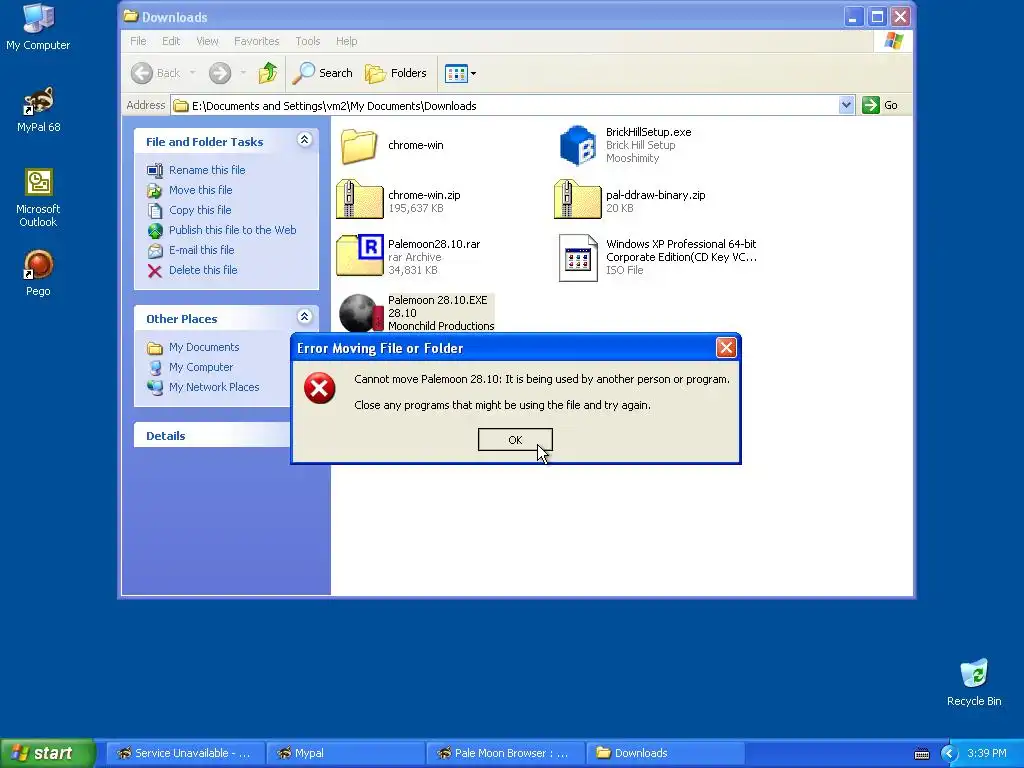This screenshot has width=1024, height=768.
Task: Open the View menu
Action: pyautogui.click(x=207, y=41)
